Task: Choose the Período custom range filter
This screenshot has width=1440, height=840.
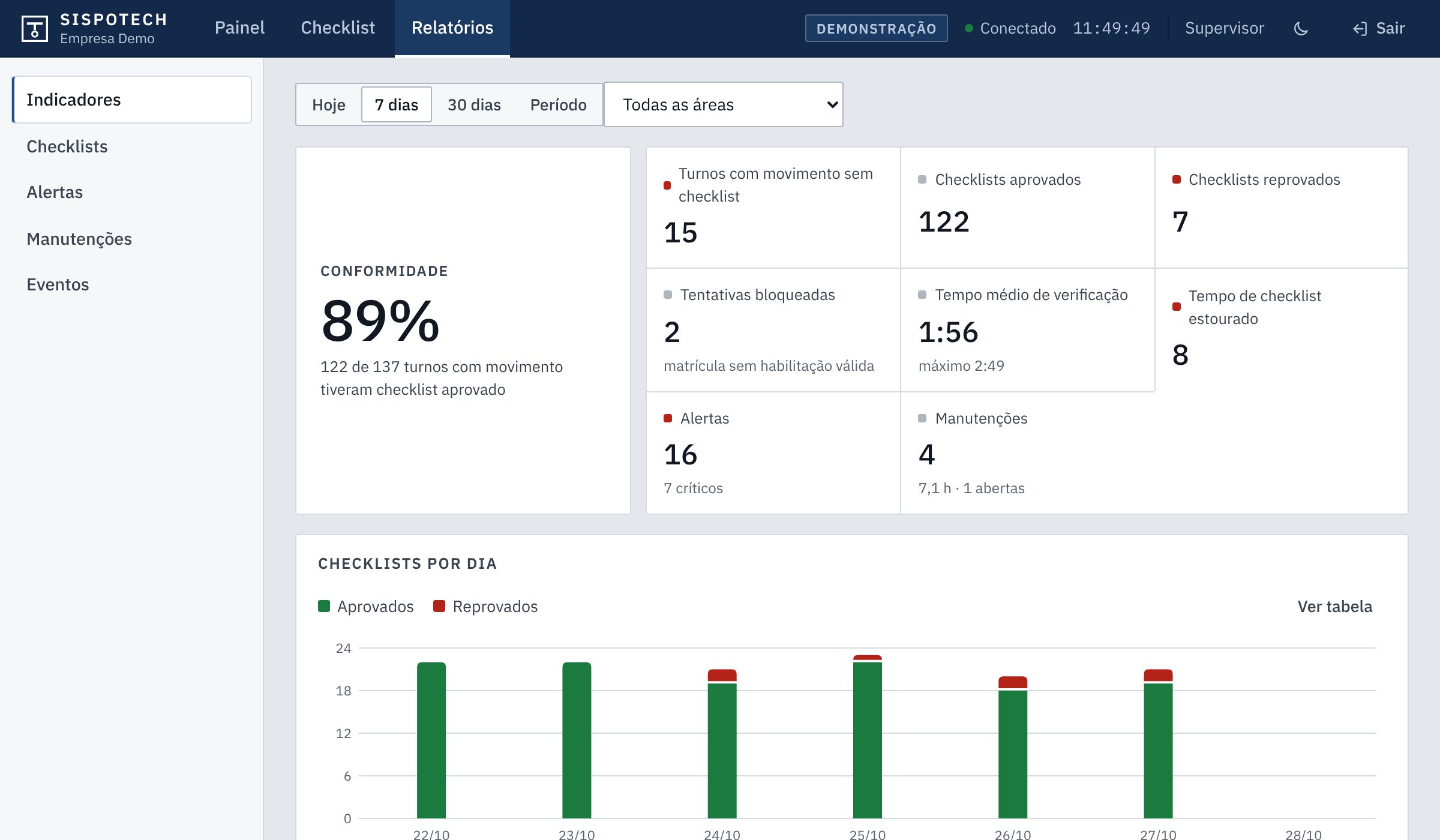Action: click(559, 104)
